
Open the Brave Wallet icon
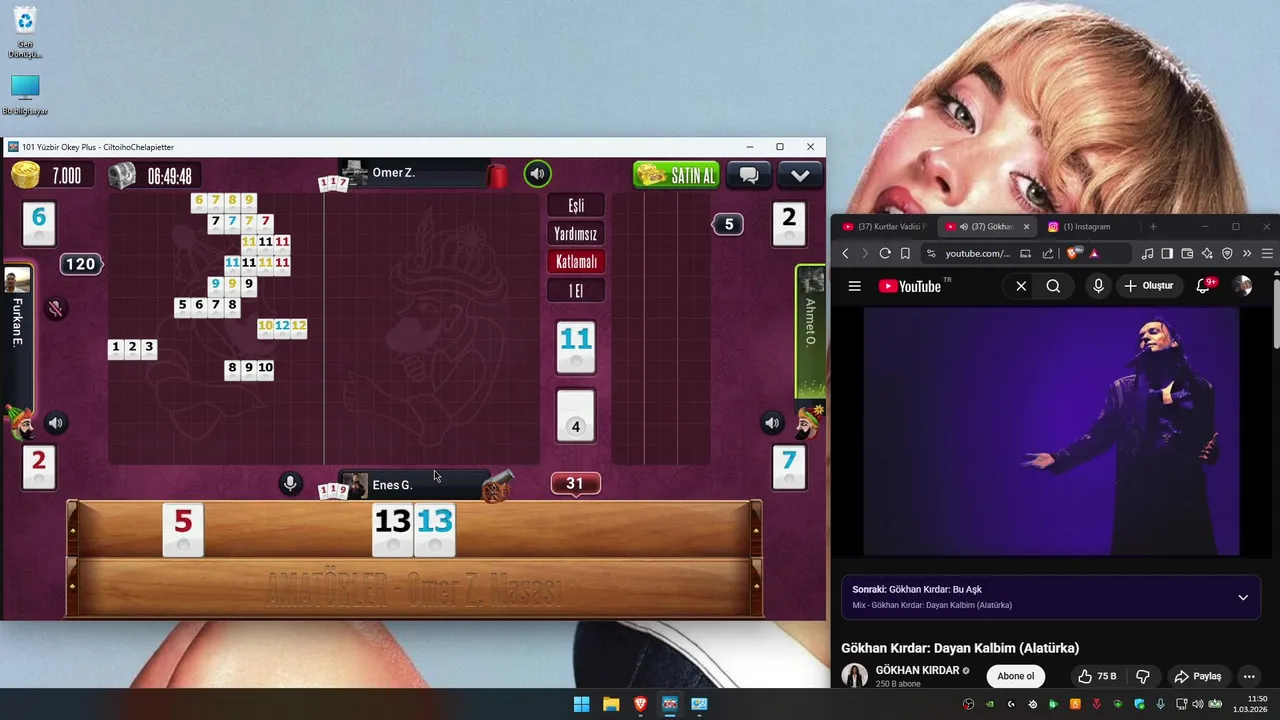[1187, 254]
